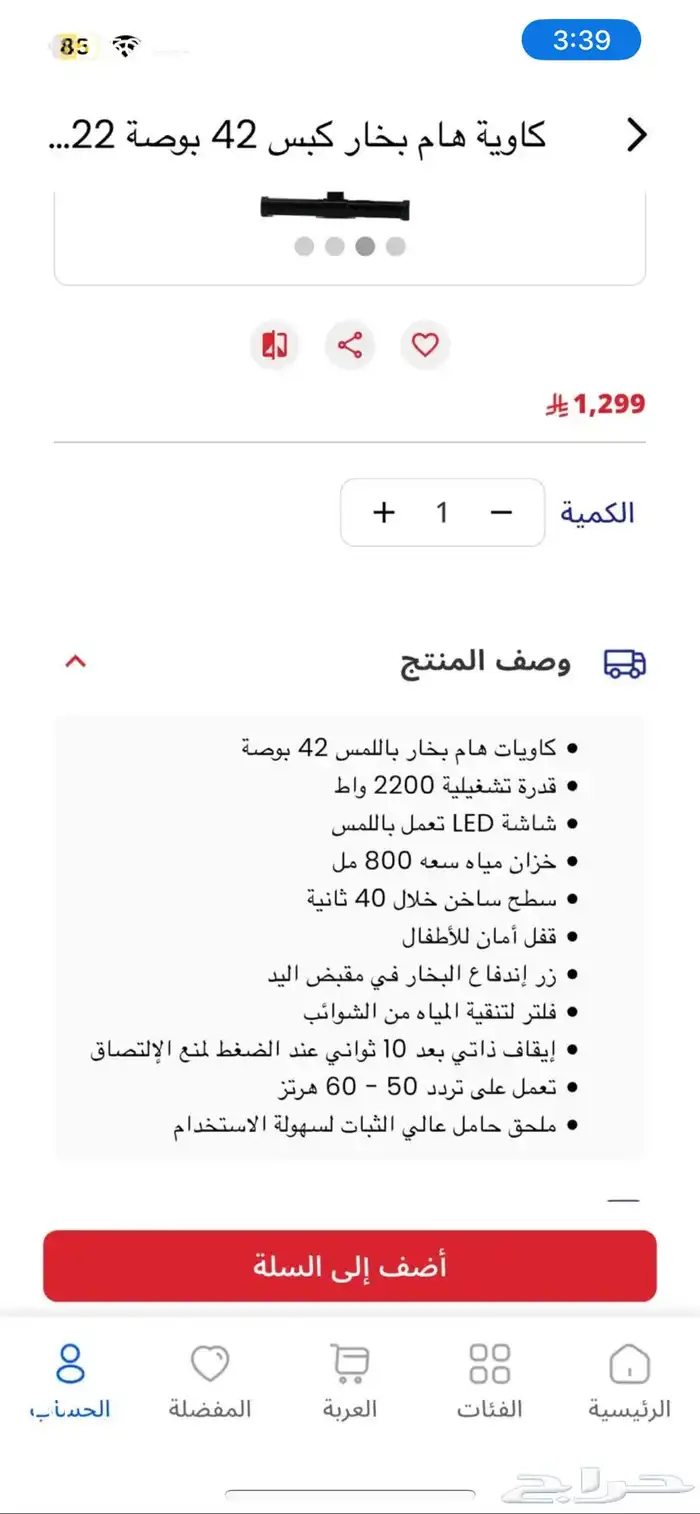The height and width of the screenshot is (1514, 700).
Task: Tap the 3:39 clock pill
Action: point(581,40)
